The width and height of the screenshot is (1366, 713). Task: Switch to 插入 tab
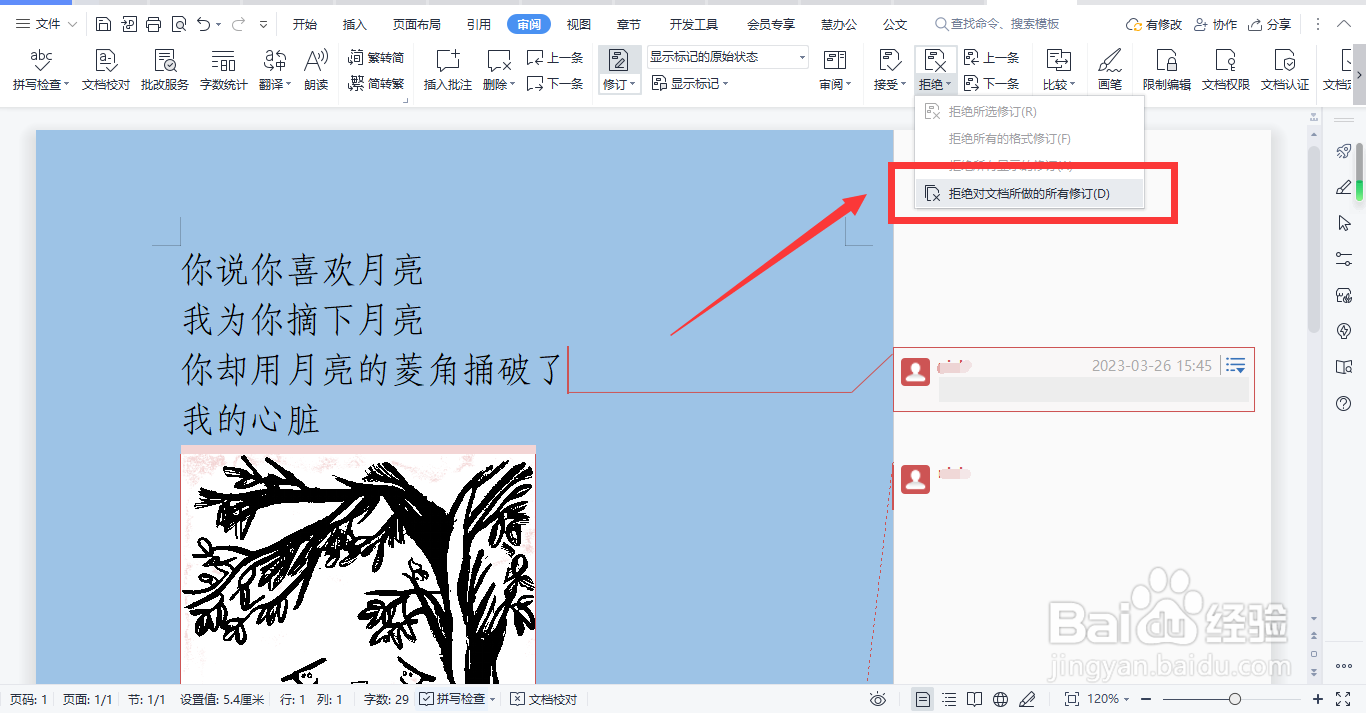[x=355, y=24]
